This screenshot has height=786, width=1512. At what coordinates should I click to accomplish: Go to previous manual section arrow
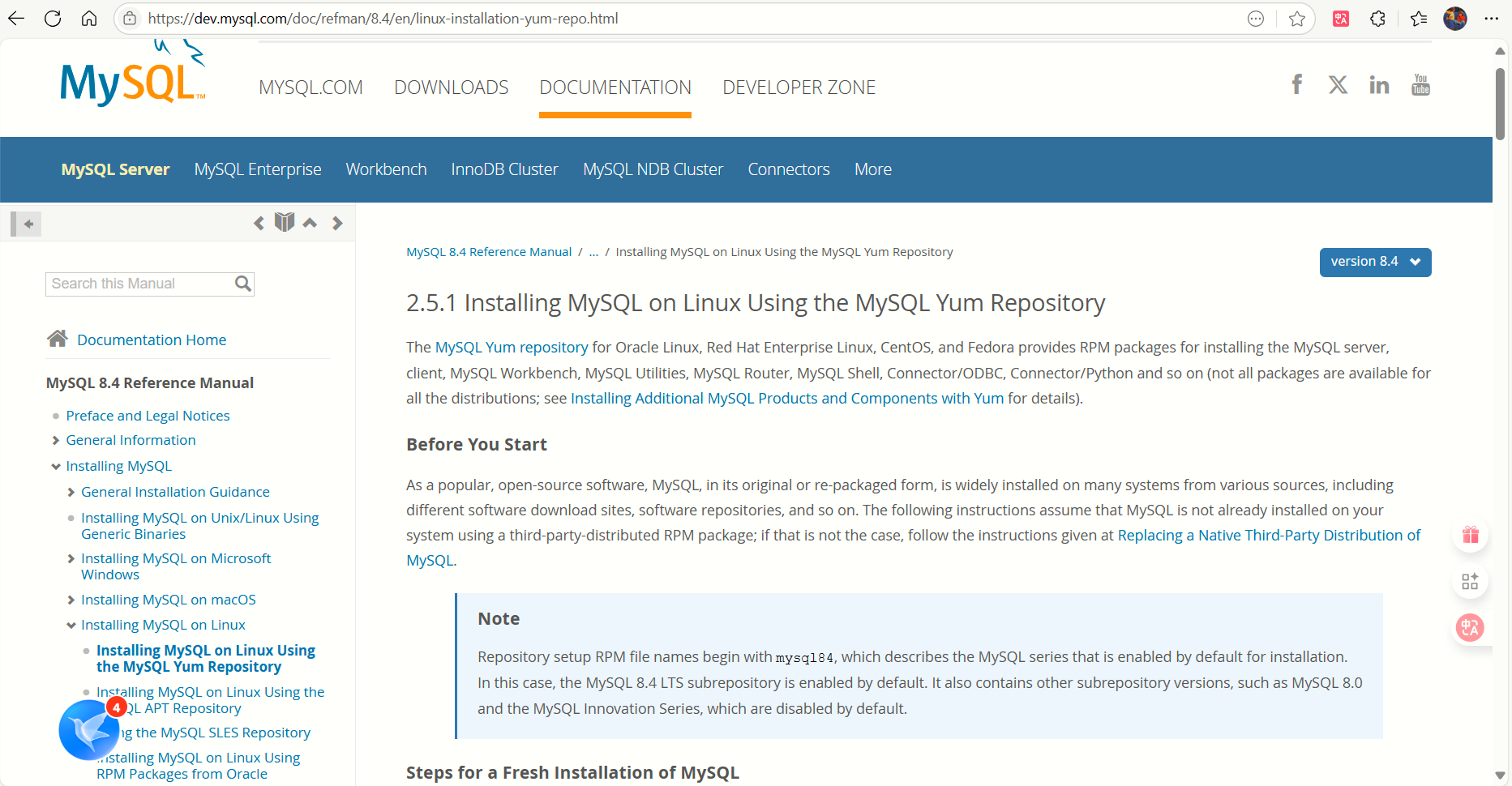click(259, 223)
